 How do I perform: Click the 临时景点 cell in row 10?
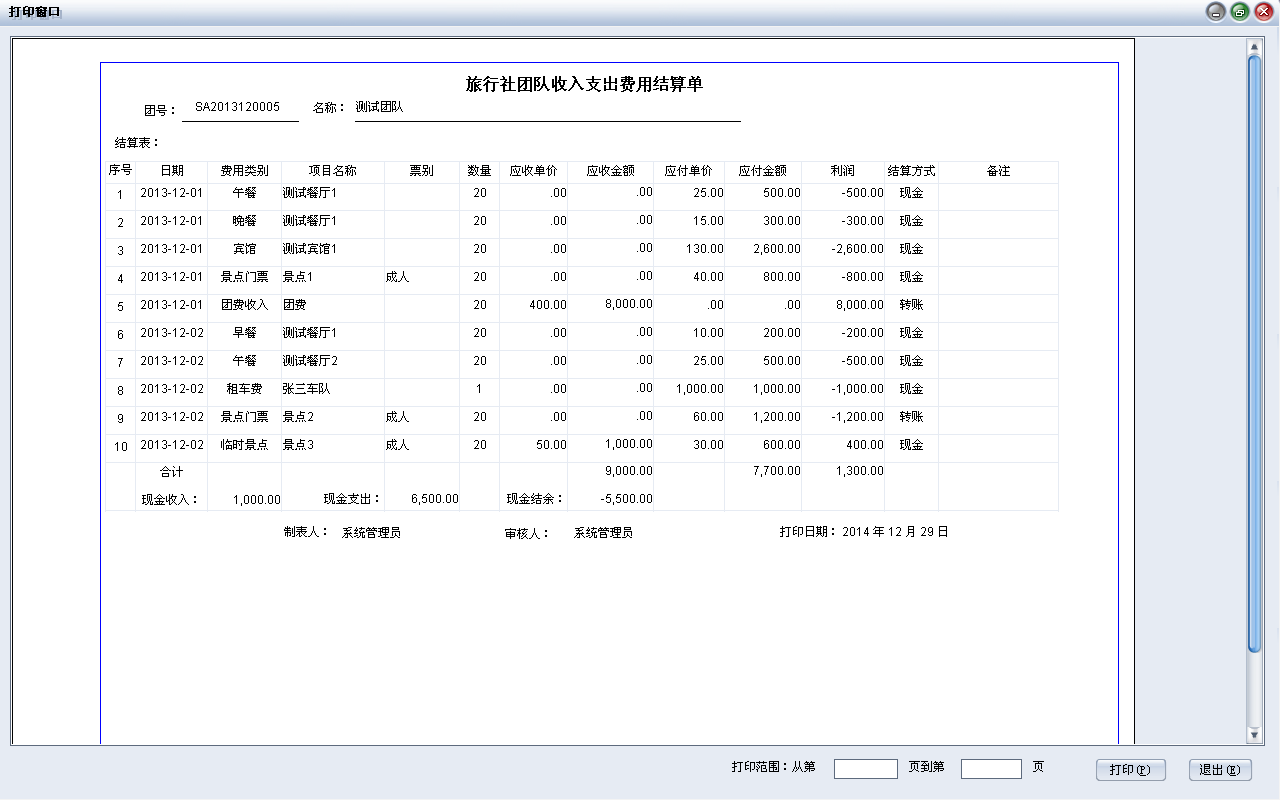tap(245, 445)
